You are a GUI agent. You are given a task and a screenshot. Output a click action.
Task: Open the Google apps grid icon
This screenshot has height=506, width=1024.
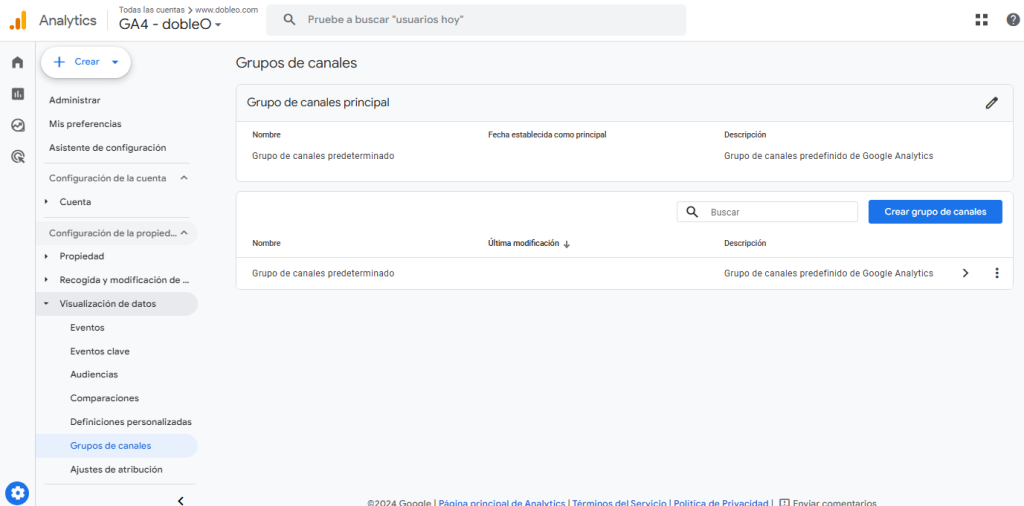click(x=981, y=20)
